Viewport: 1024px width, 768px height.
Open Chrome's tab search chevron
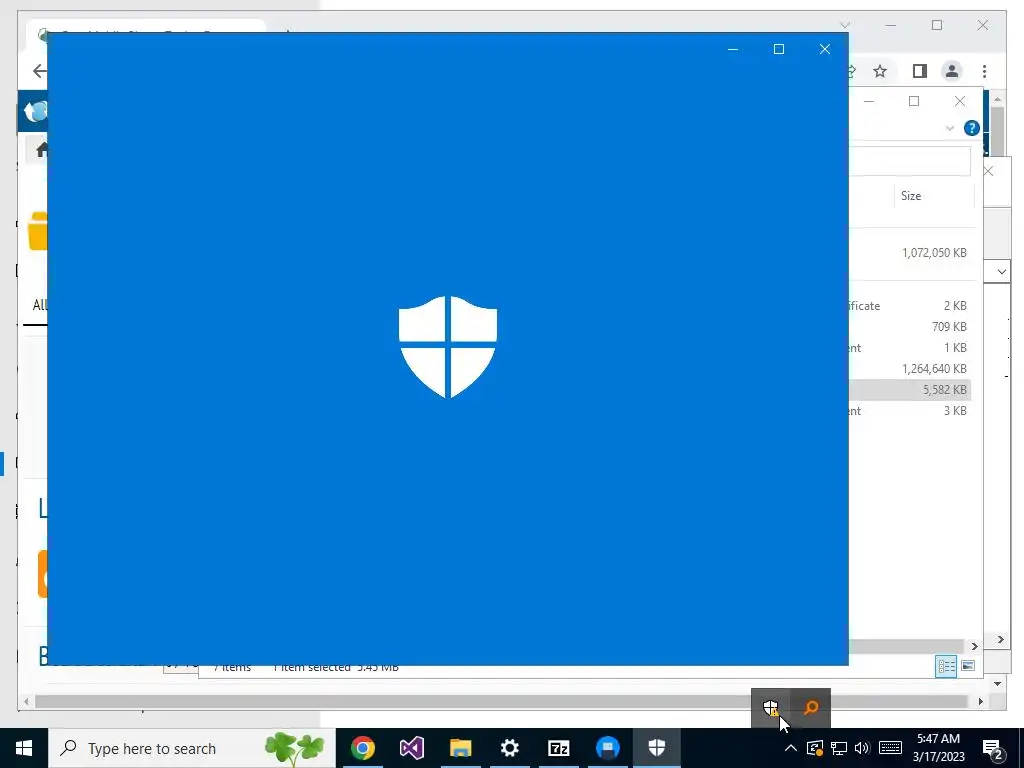pos(845,25)
